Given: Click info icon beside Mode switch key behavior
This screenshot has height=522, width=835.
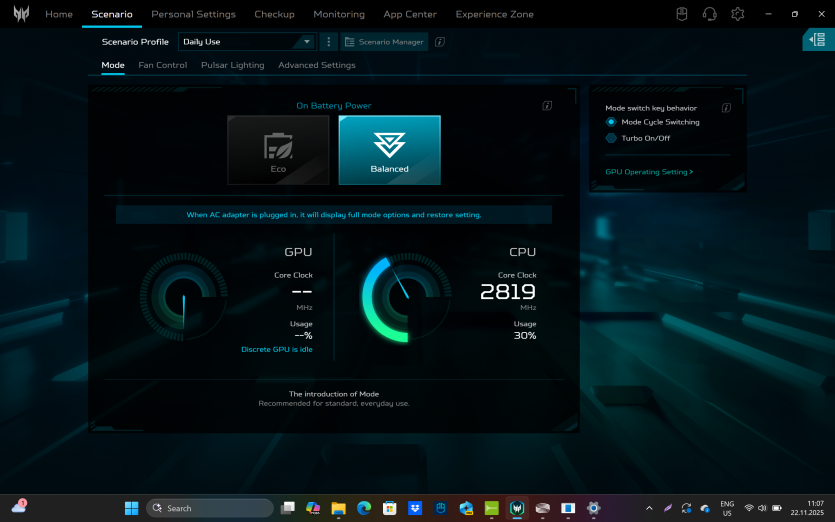Looking at the screenshot, I should (x=726, y=108).
